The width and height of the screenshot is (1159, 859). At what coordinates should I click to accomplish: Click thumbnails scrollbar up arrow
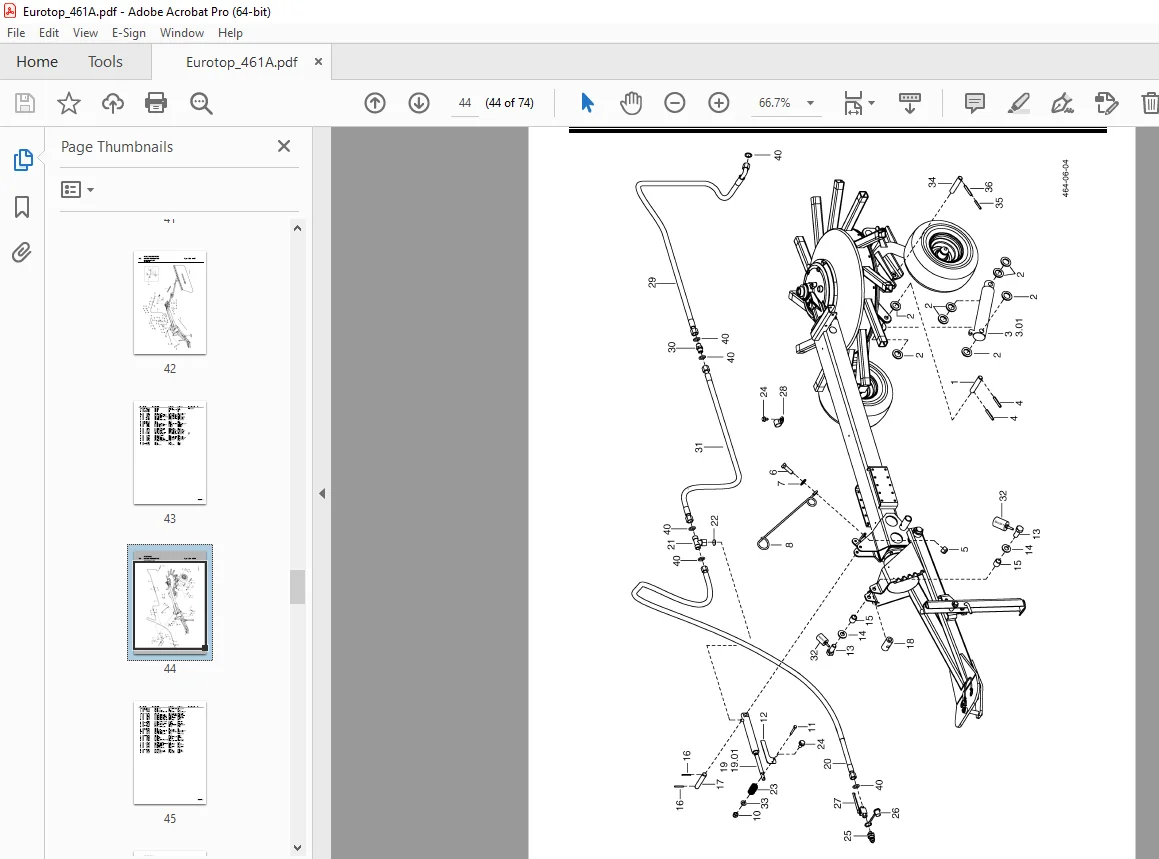pos(297,228)
